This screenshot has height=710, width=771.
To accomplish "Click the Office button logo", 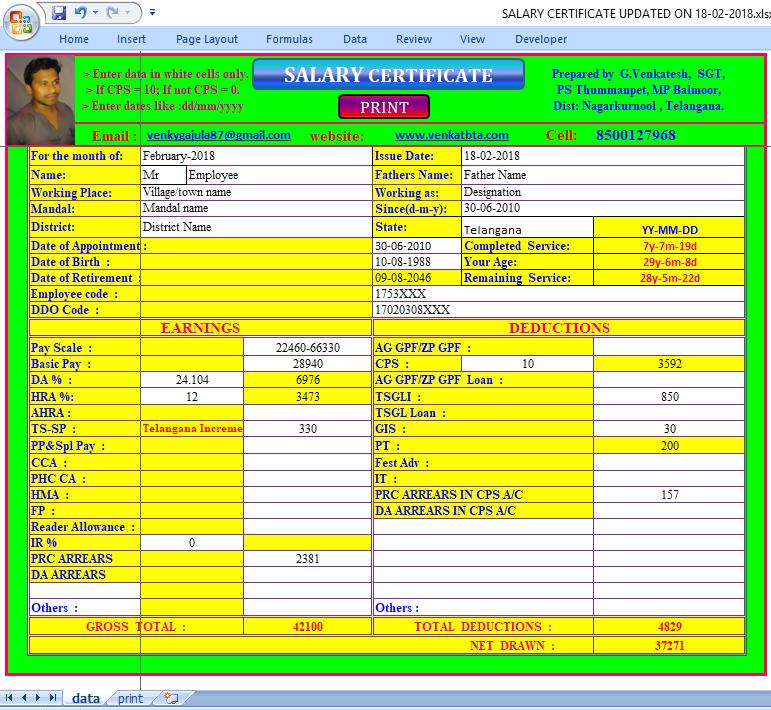I will (x=21, y=22).
